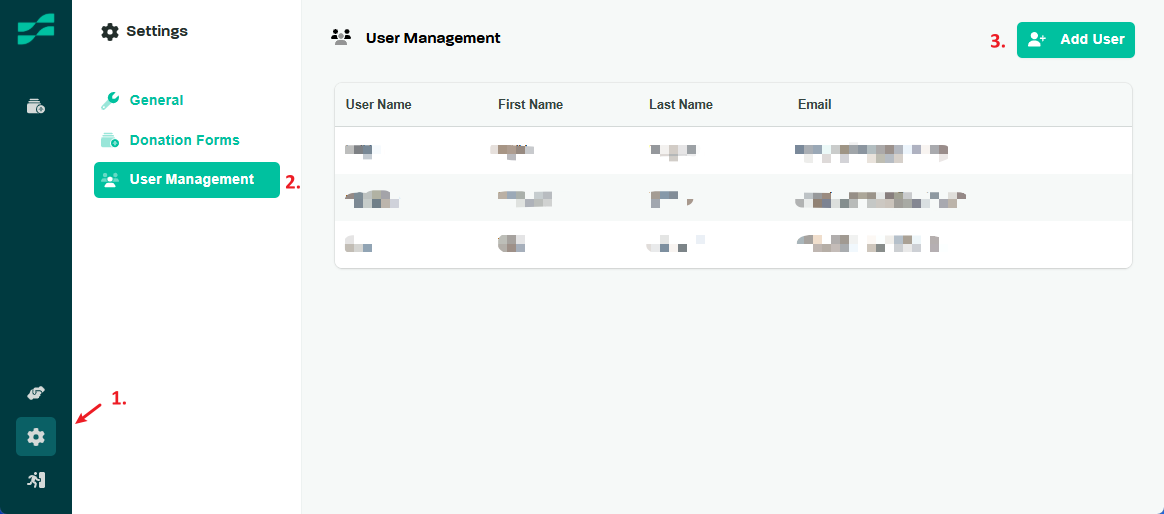
Task: Click the first name cell in the third row
Action: pos(511,243)
